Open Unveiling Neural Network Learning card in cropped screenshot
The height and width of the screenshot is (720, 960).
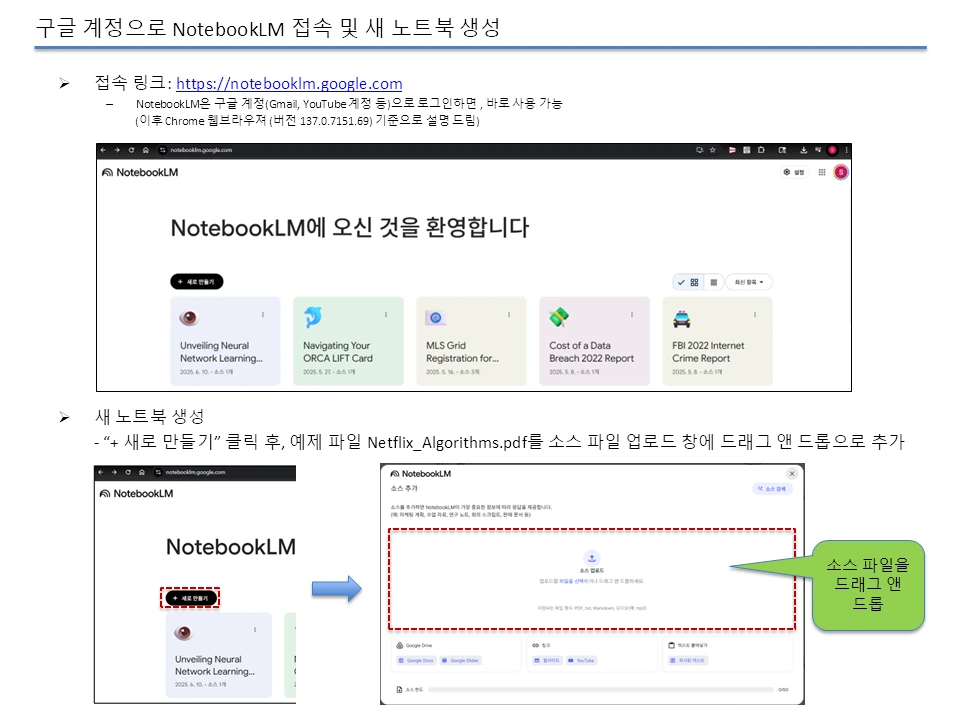(x=219, y=655)
